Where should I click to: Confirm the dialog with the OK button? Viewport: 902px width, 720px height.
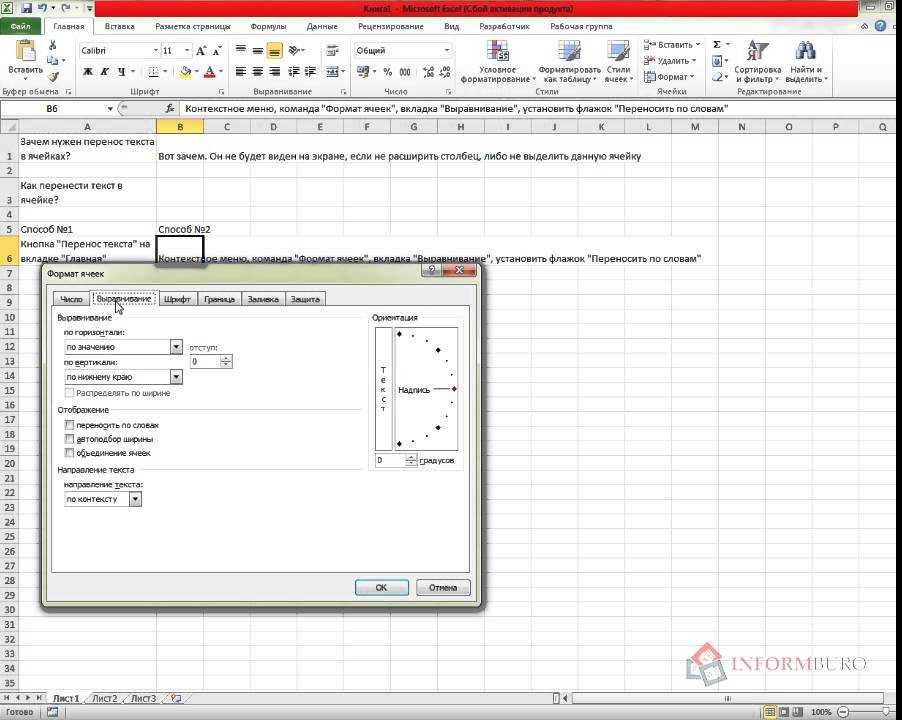pyautogui.click(x=382, y=587)
